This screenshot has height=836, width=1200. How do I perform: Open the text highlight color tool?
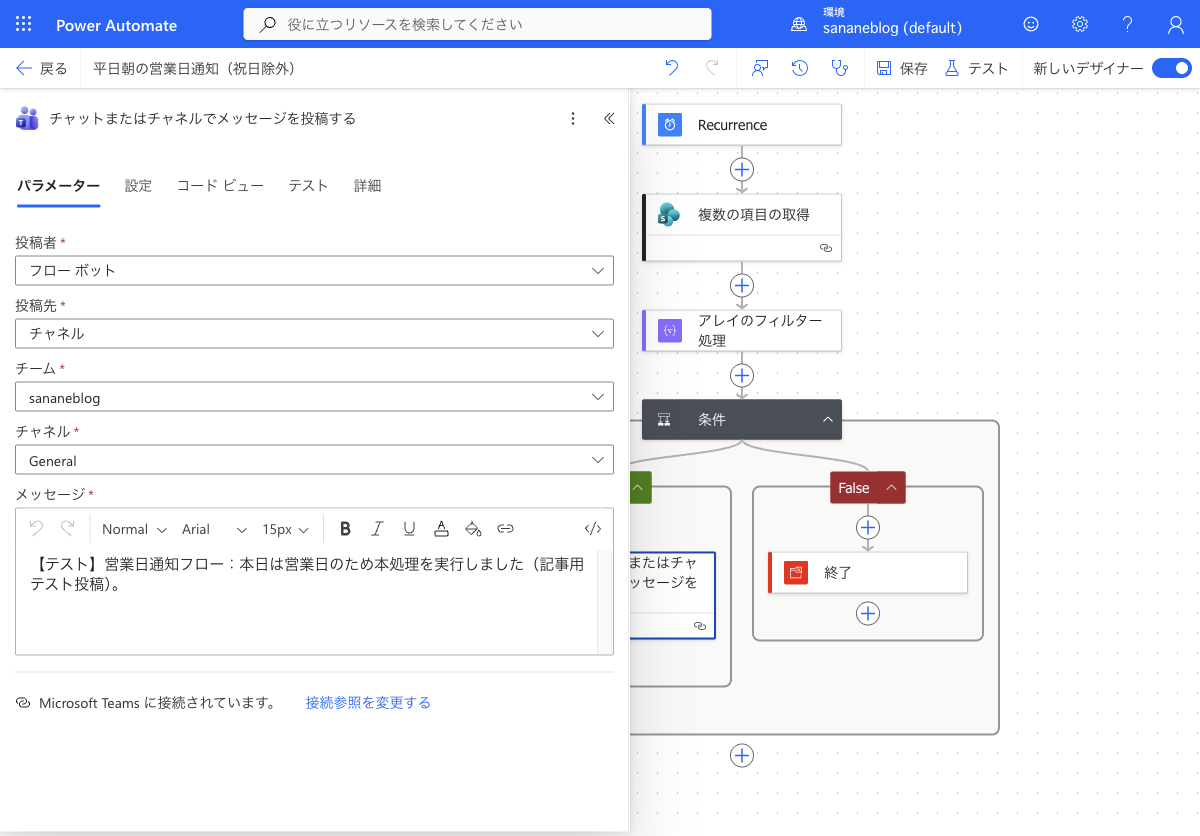tap(441, 529)
